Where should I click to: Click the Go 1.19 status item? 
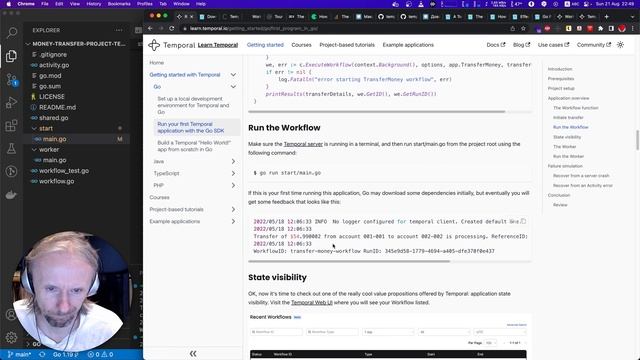coord(65,354)
